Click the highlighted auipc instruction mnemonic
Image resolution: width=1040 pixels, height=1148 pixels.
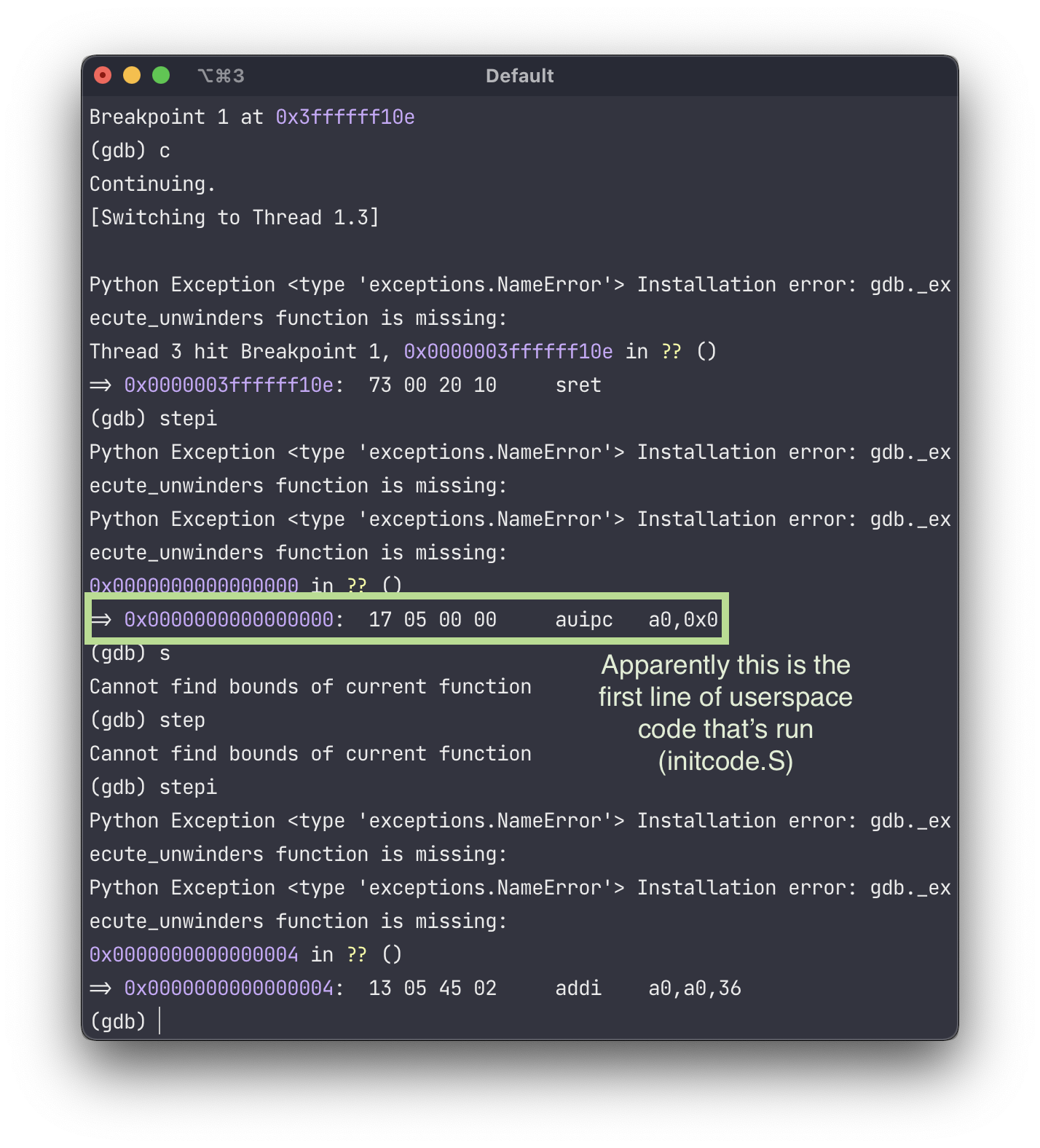point(584,620)
